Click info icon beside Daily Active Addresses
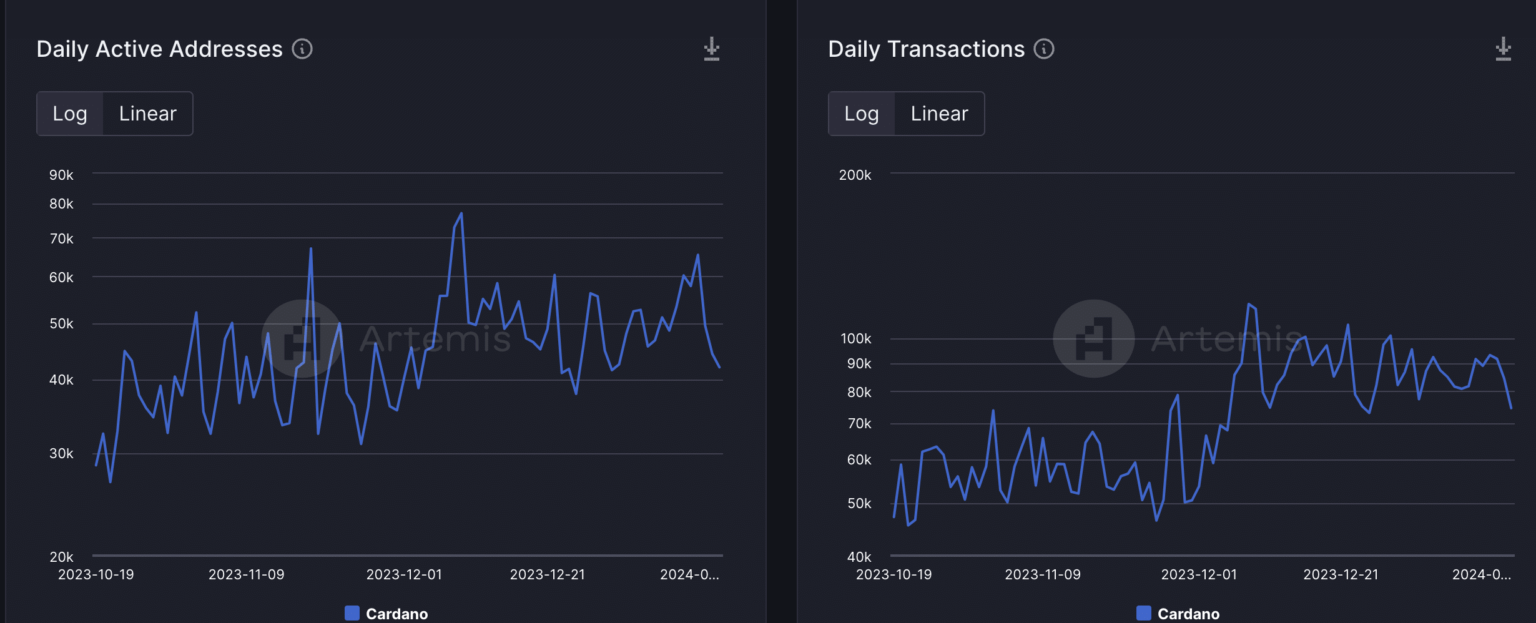The image size is (1536, 623). click(x=302, y=49)
